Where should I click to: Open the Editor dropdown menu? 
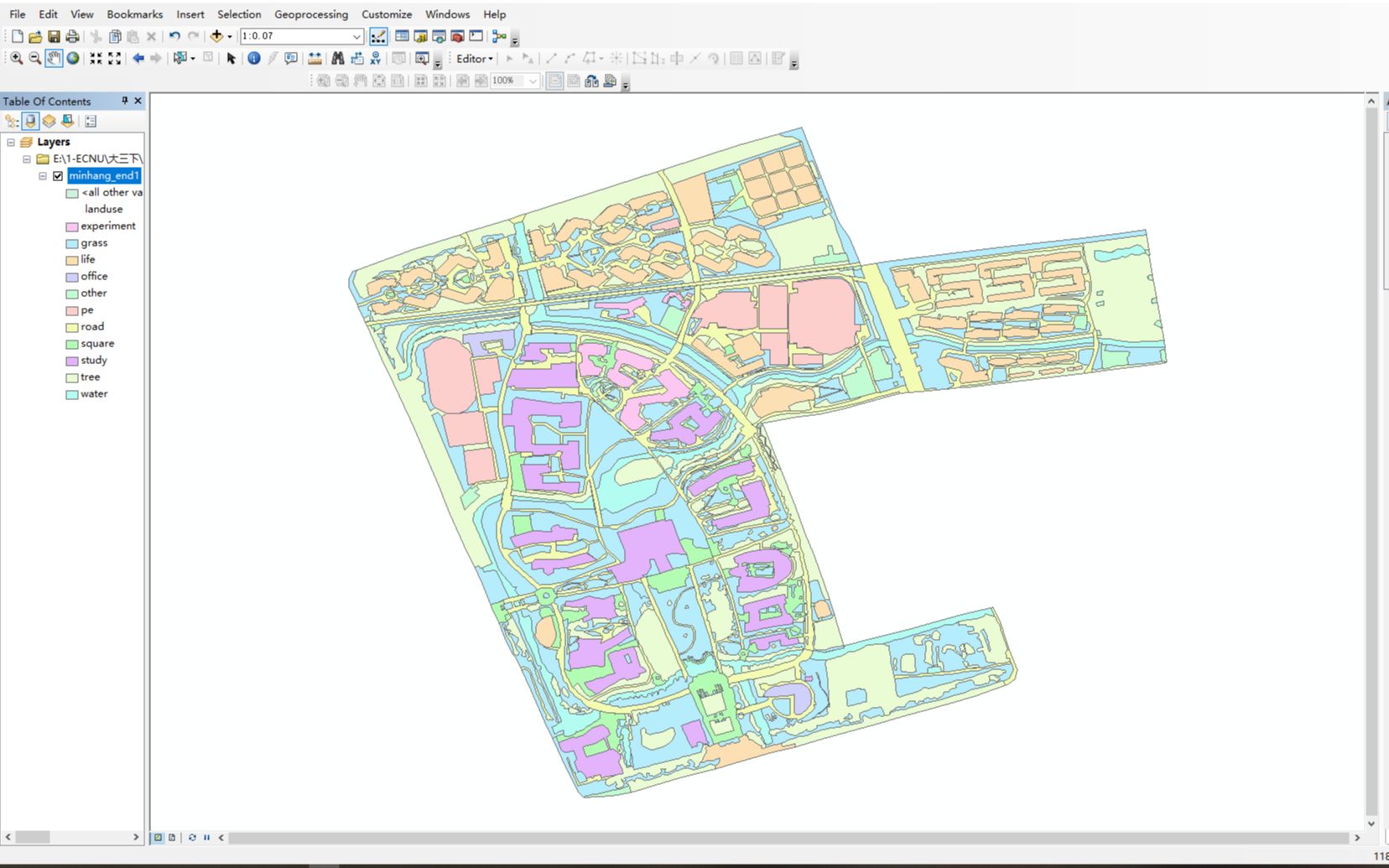click(474, 59)
